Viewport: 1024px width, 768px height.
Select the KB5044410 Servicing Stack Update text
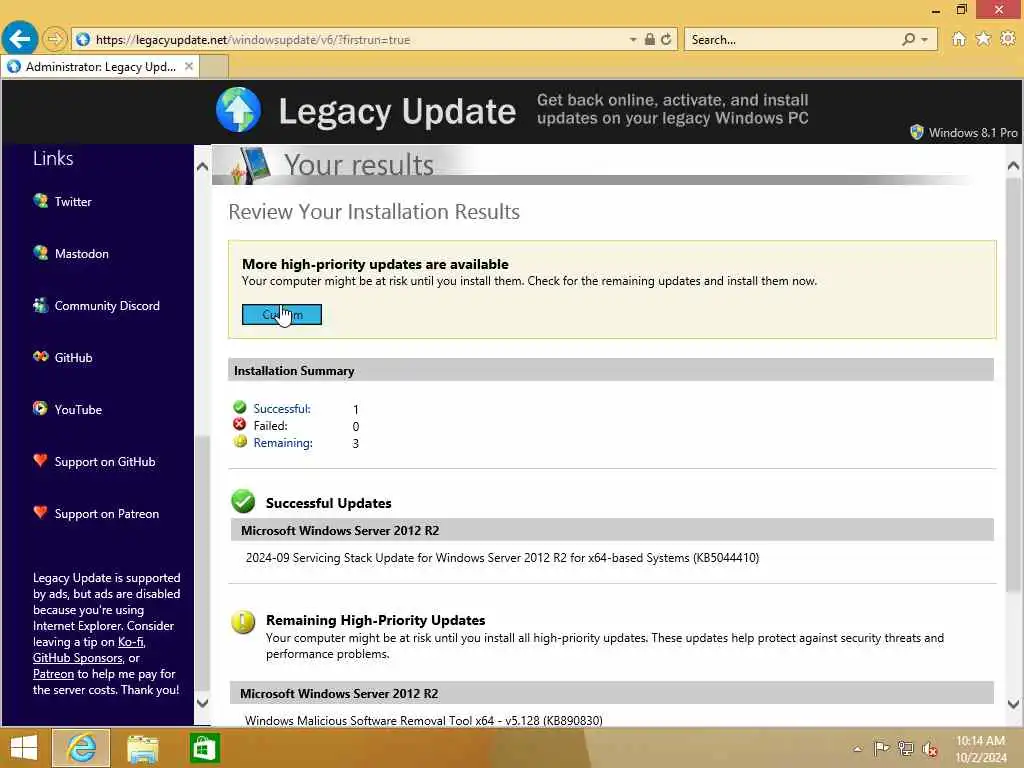[x=502, y=558]
